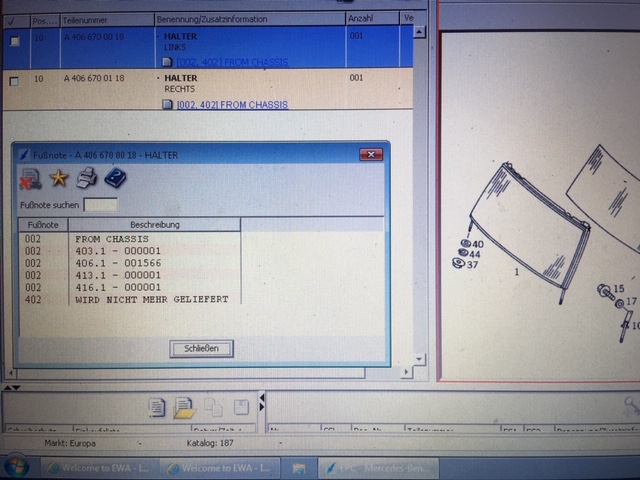Click the text document icon in lower toolbar
This screenshot has height=480, width=640.
(x=157, y=408)
